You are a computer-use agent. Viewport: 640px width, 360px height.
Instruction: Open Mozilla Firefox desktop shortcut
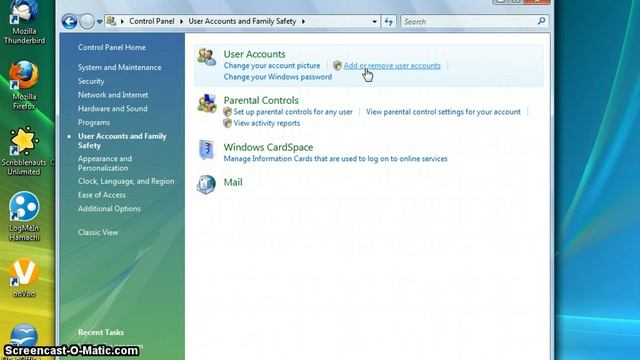(x=24, y=86)
